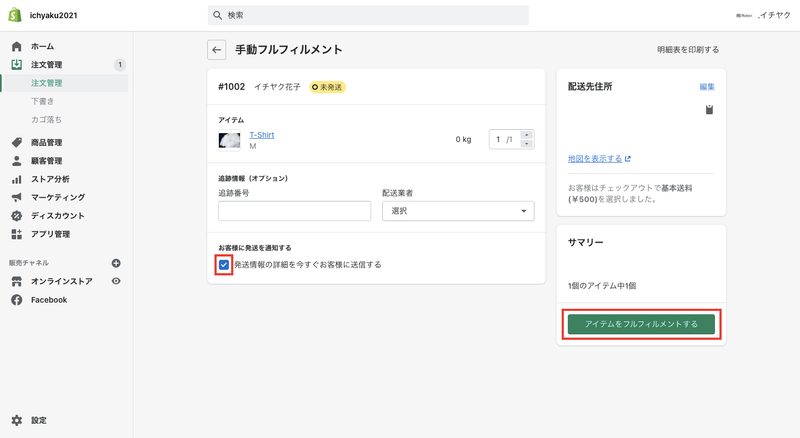800x438 pixels.
Task: Click the Shopify logo icon
Action: [x=15, y=15]
